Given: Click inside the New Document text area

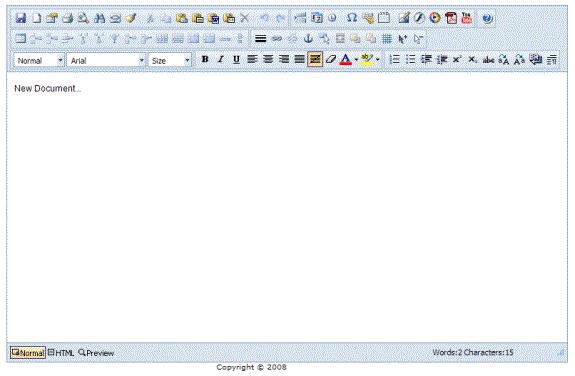Looking at the screenshot, I should pyautogui.click(x=287, y=207).
